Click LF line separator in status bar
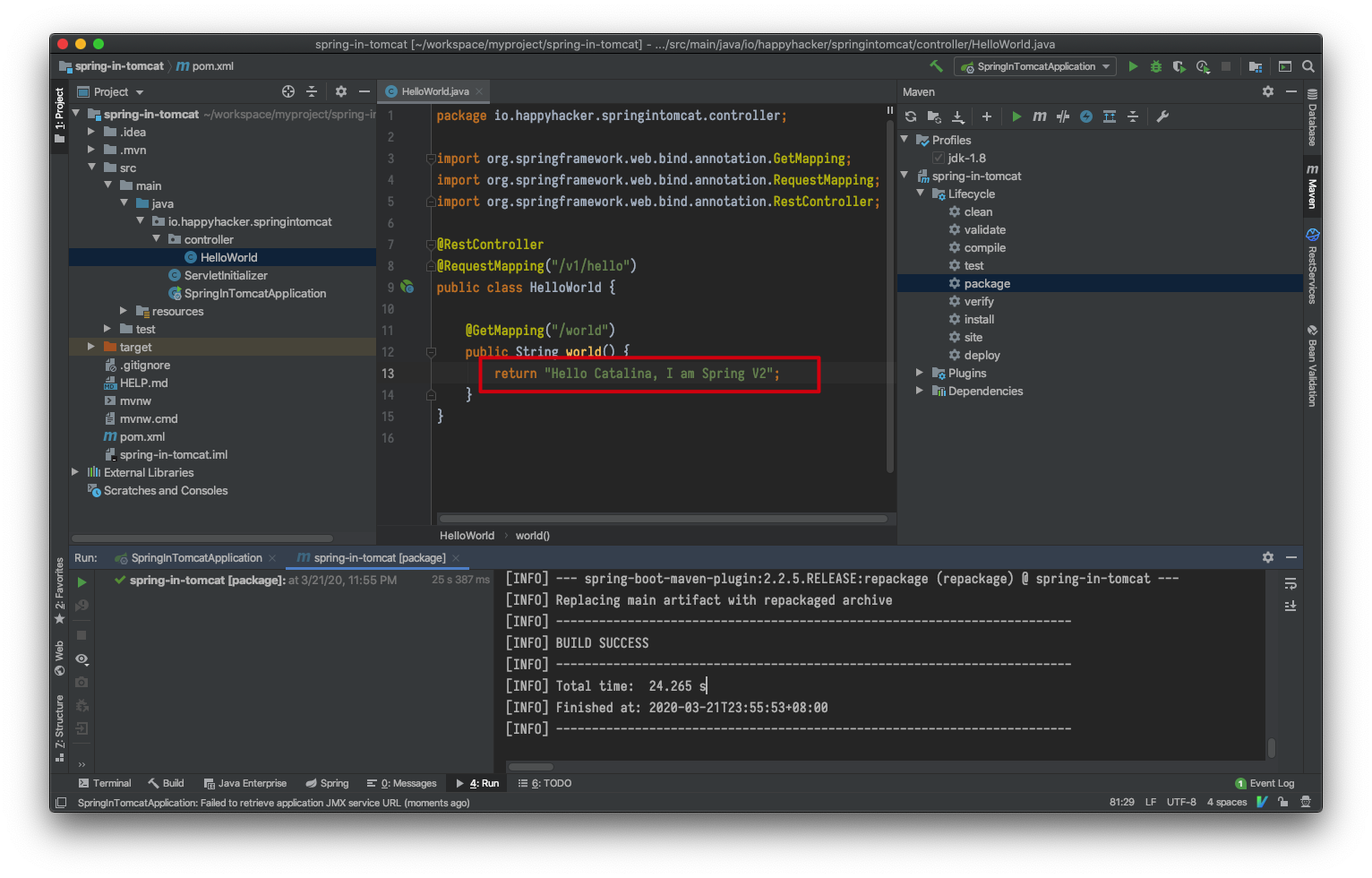 tap(1151, 802)
